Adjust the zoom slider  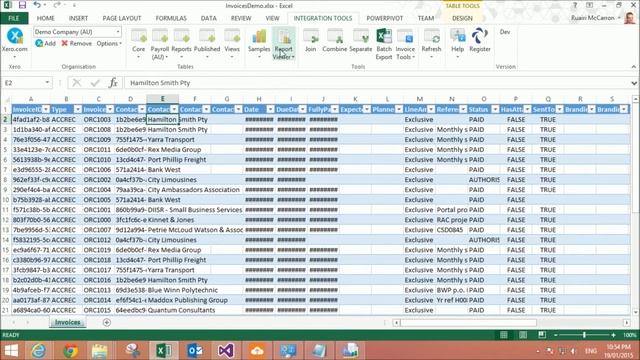[584, 335]
